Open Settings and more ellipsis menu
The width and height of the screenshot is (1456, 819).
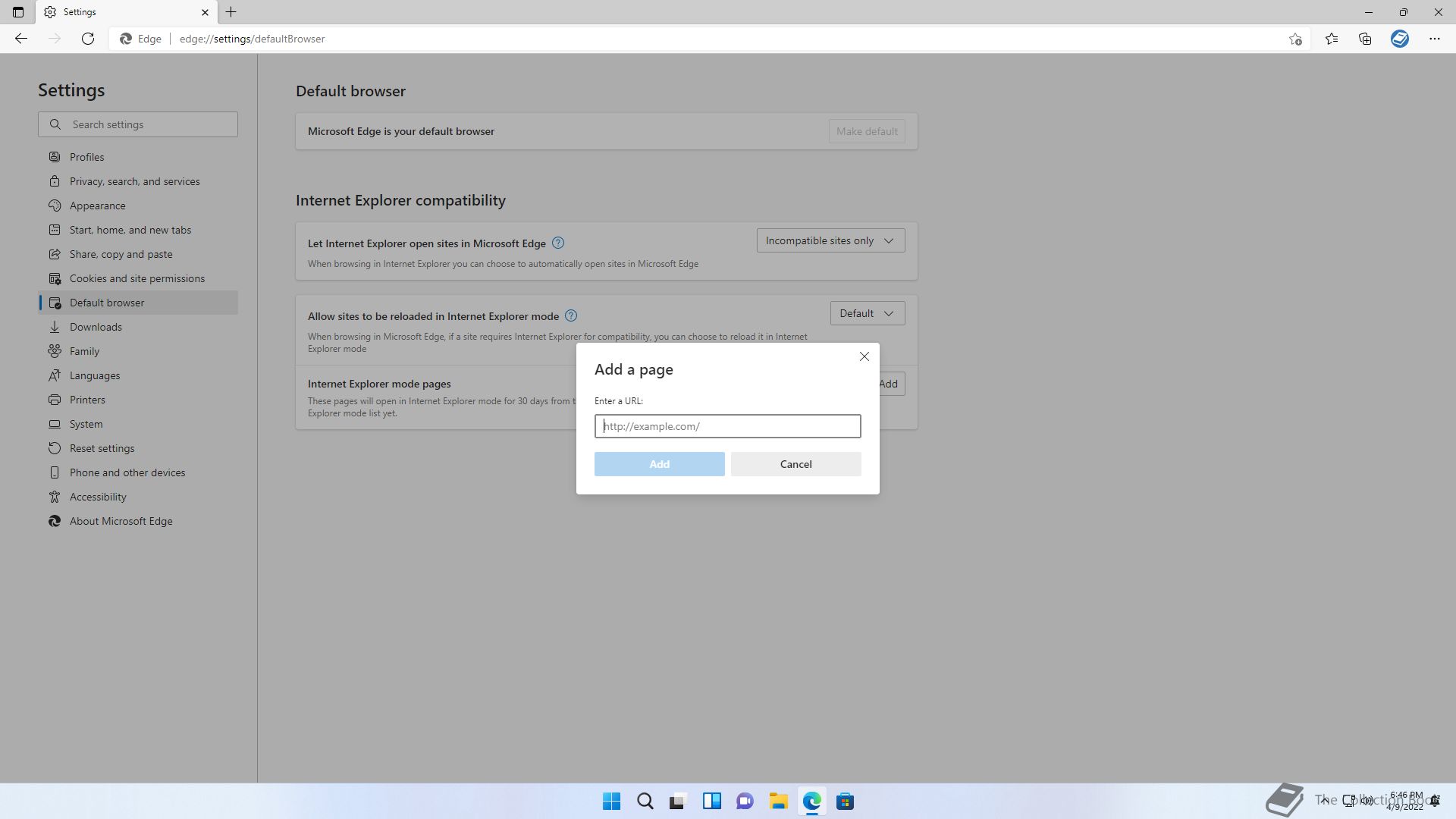tap(1435, 39)
